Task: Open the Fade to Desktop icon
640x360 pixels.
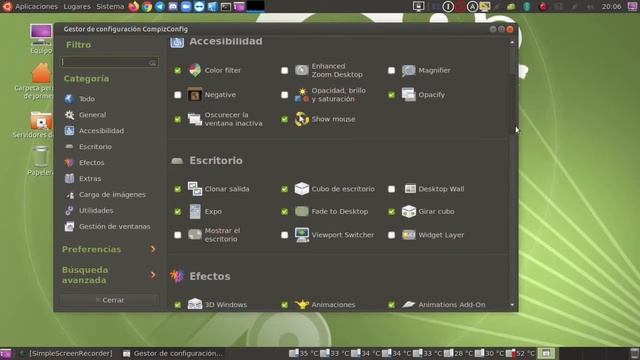Action: pos(302,211)
